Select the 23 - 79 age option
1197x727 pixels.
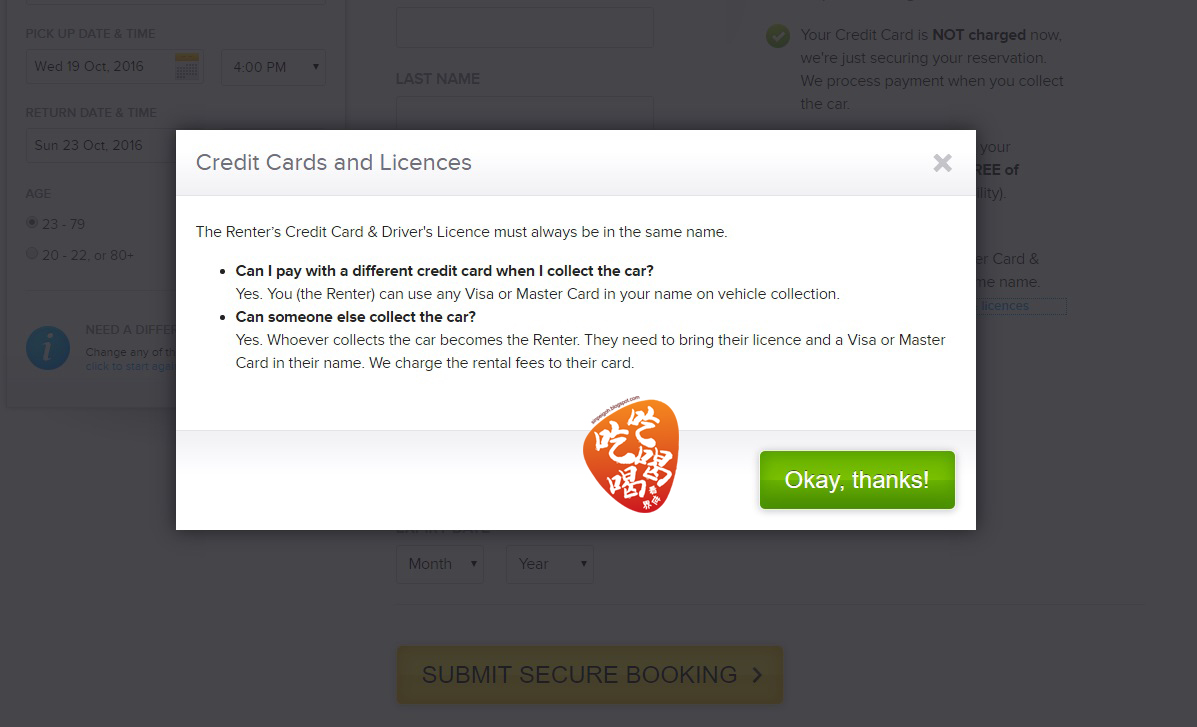coord(32,223)
